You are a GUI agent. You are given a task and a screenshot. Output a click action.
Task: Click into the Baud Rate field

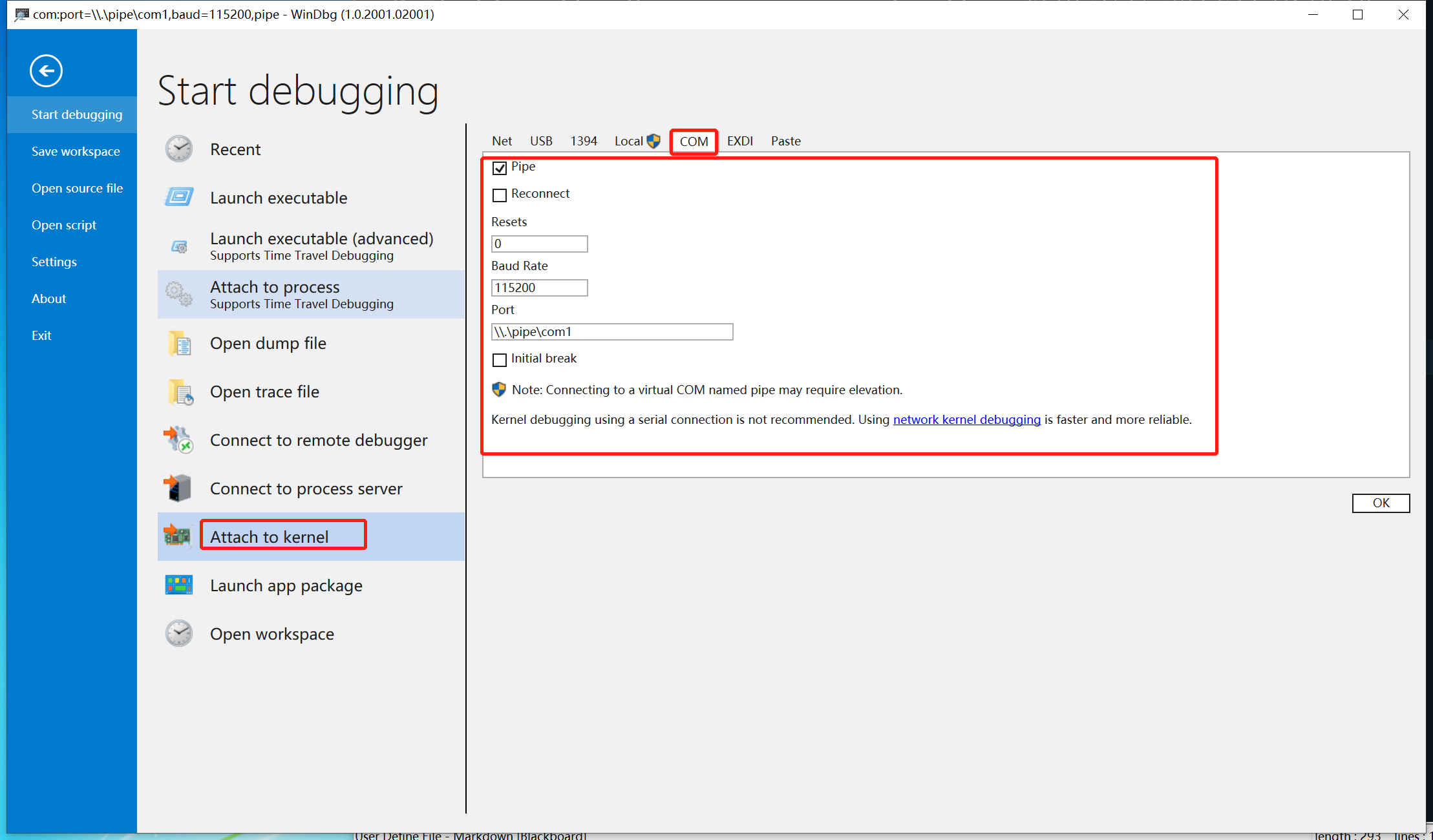point(539,288)
